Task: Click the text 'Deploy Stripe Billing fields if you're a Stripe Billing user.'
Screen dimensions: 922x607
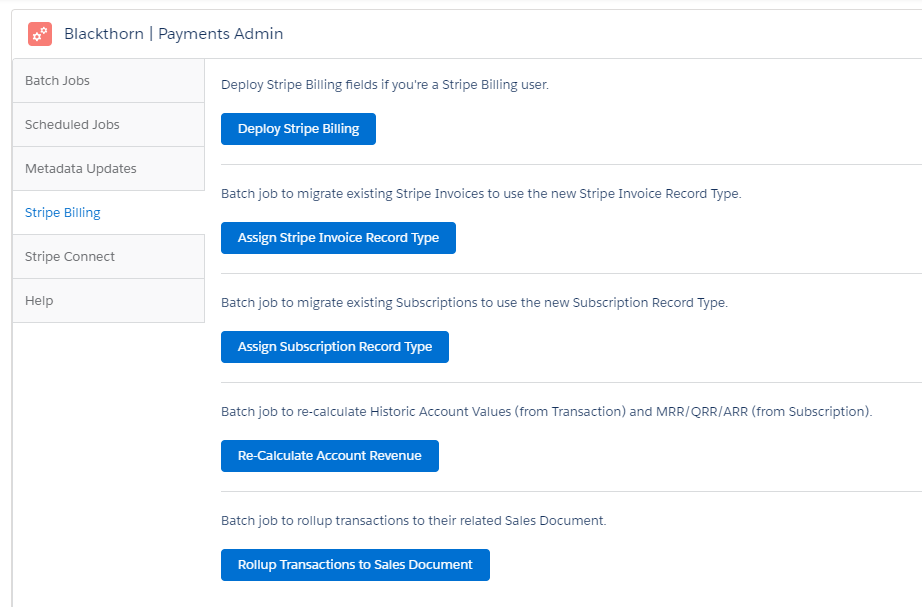Action: click(x=385, y=85)
